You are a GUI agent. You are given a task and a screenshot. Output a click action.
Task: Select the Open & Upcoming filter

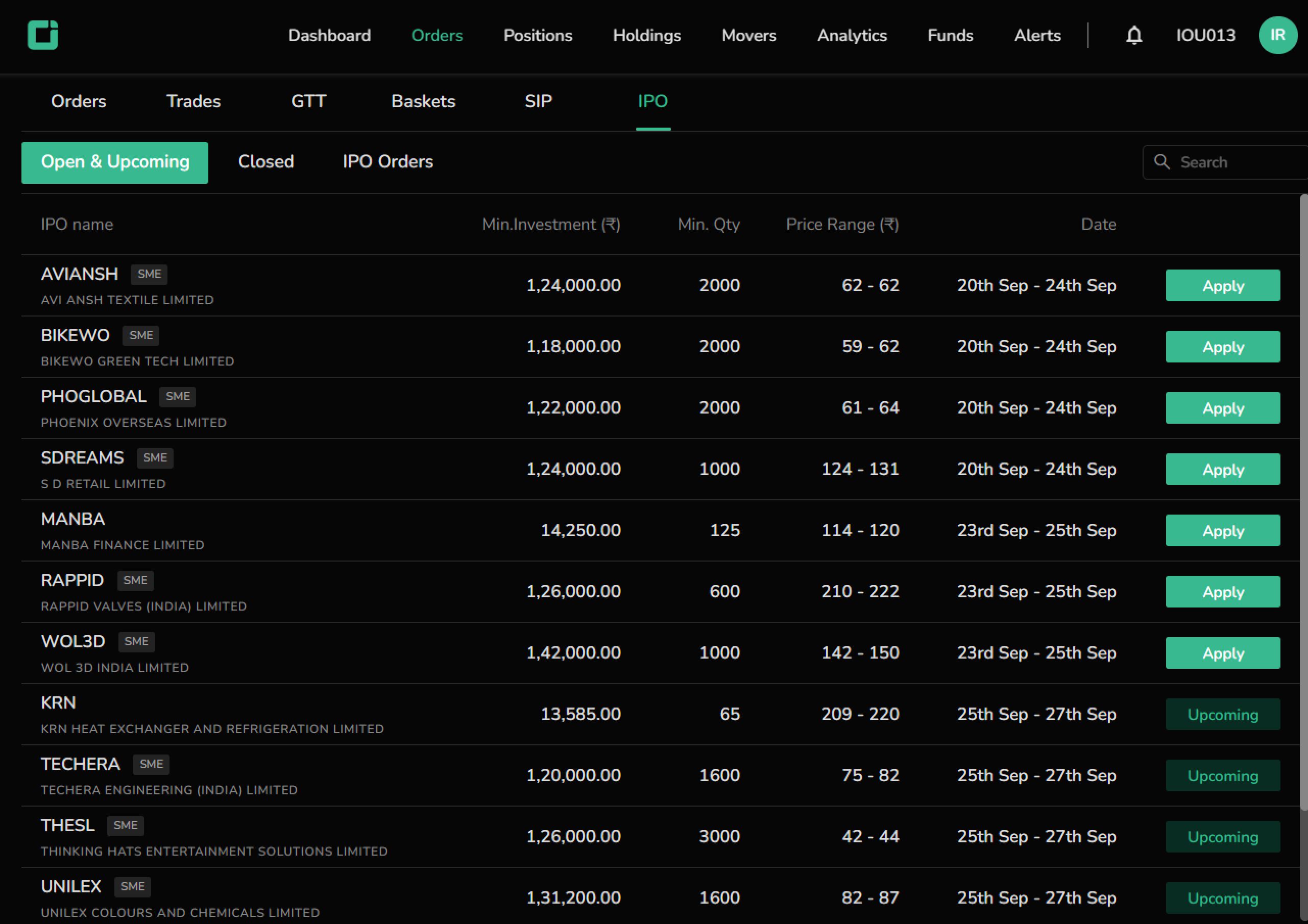coord(114,162)
